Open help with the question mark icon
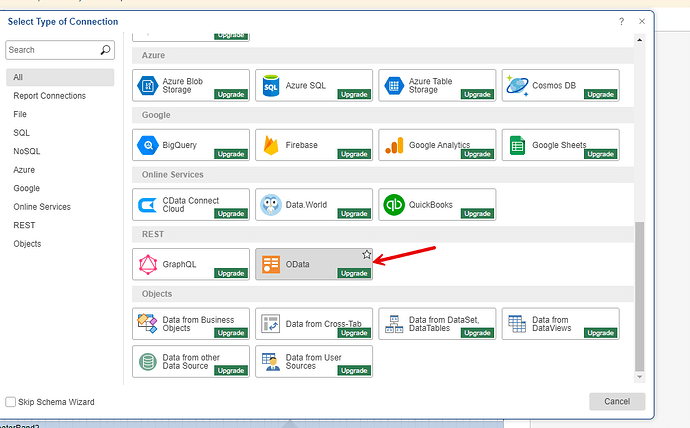The width and height of the screenshot is (690, 428). coord(621,21)
